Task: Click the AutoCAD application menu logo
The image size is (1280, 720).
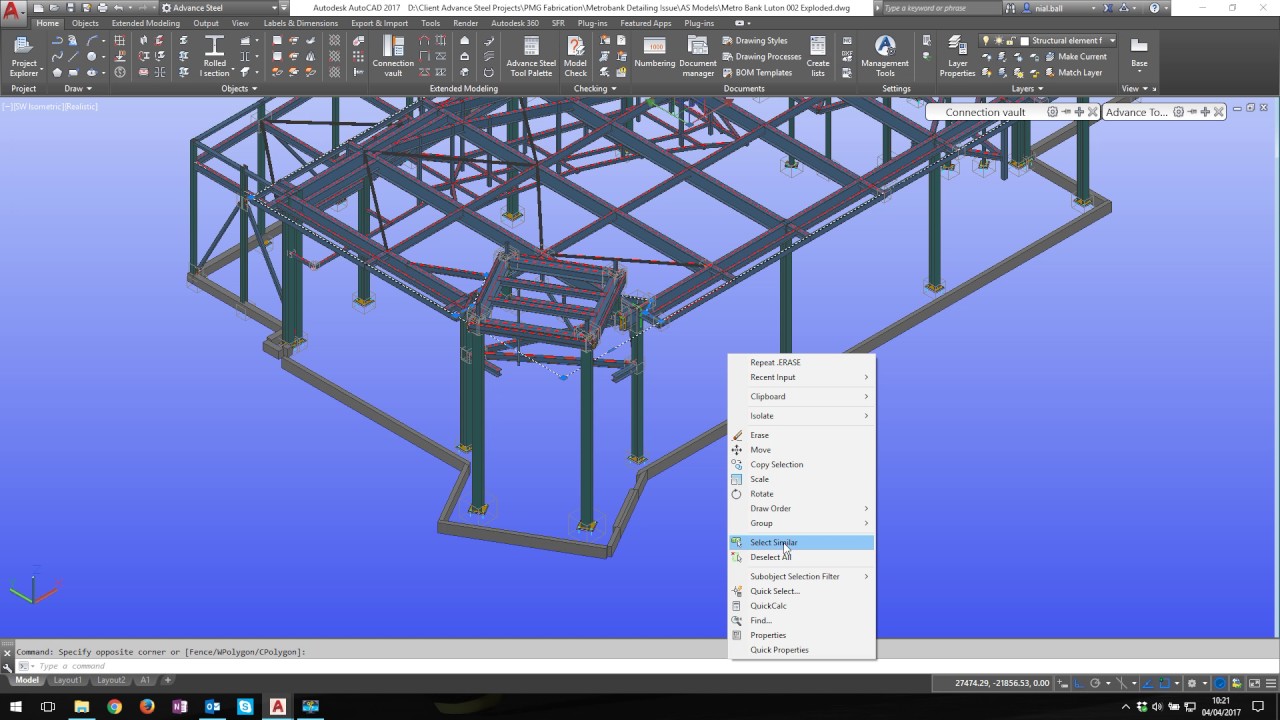Action: coord(13,11)
